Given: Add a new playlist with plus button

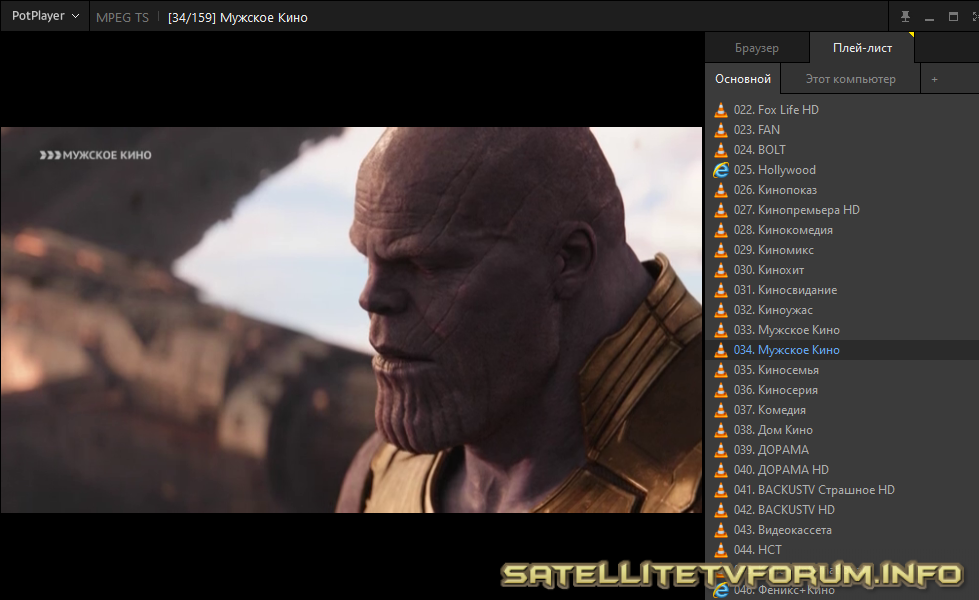Looking at the screenshot, I should click(934, 79).
